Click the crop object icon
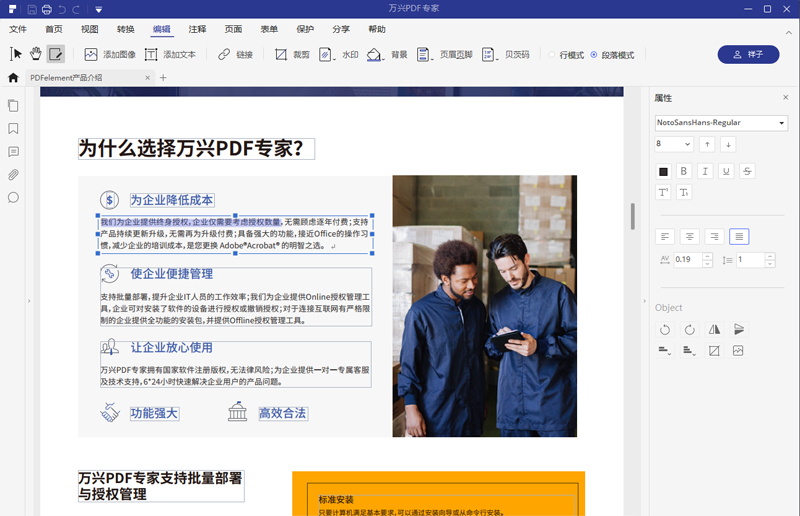Image resolution: width=800 pixels, height=516 pixels. pos(714,351)
